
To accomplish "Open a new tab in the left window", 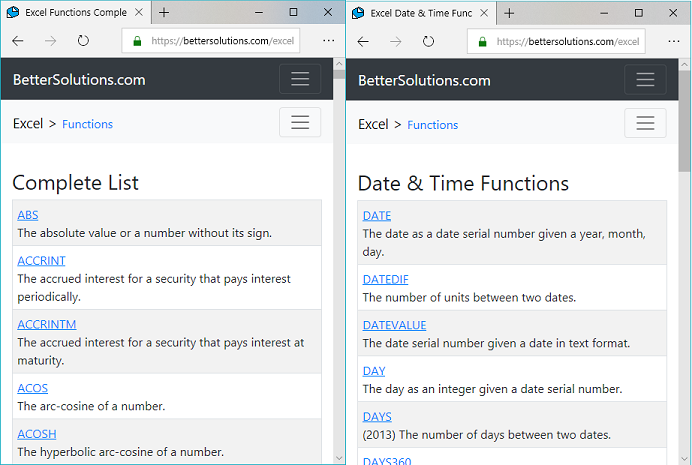I will (x=164, y=12).
